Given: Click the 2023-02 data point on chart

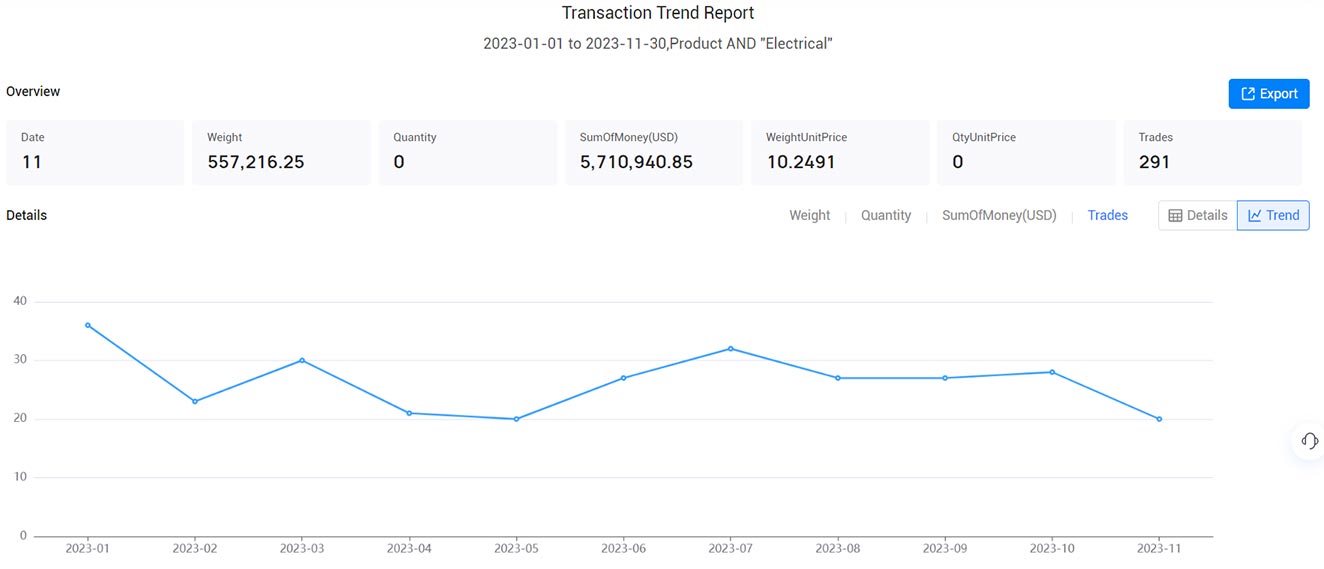Looking at the screenshot, I should click(195, 401).
